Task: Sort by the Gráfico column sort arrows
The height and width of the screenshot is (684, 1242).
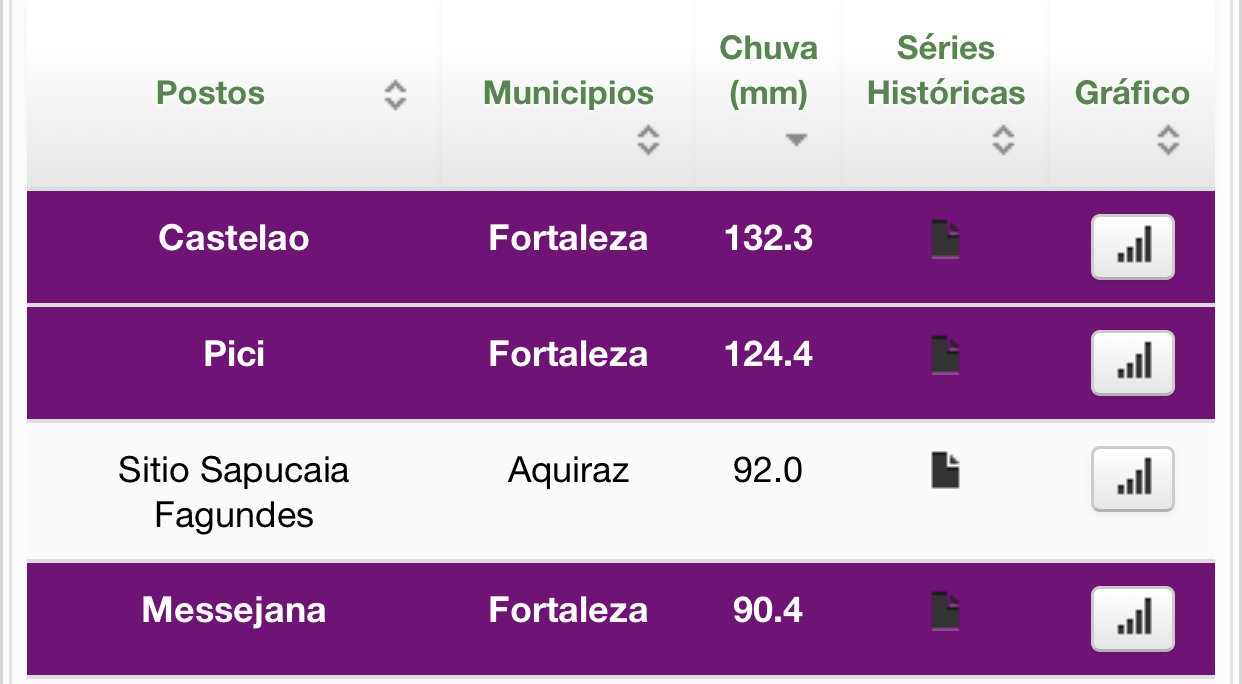Action: [1168, 140]
